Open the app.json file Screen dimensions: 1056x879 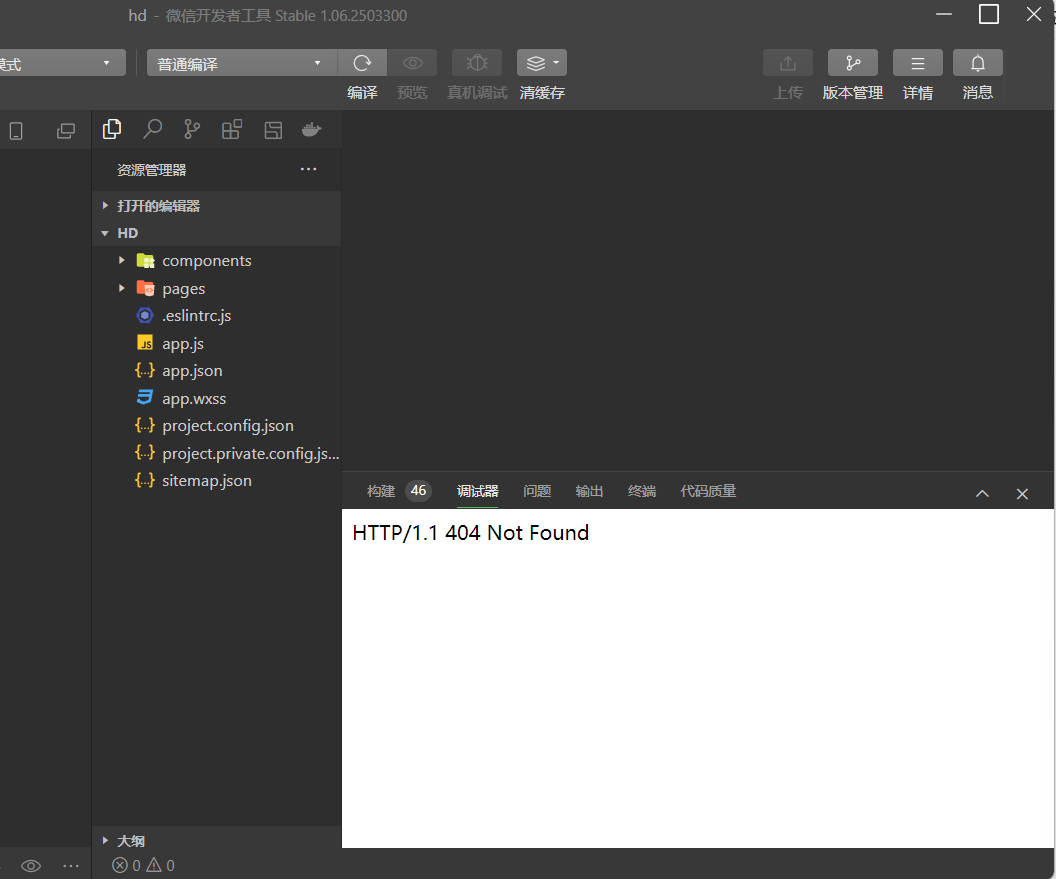216,371
